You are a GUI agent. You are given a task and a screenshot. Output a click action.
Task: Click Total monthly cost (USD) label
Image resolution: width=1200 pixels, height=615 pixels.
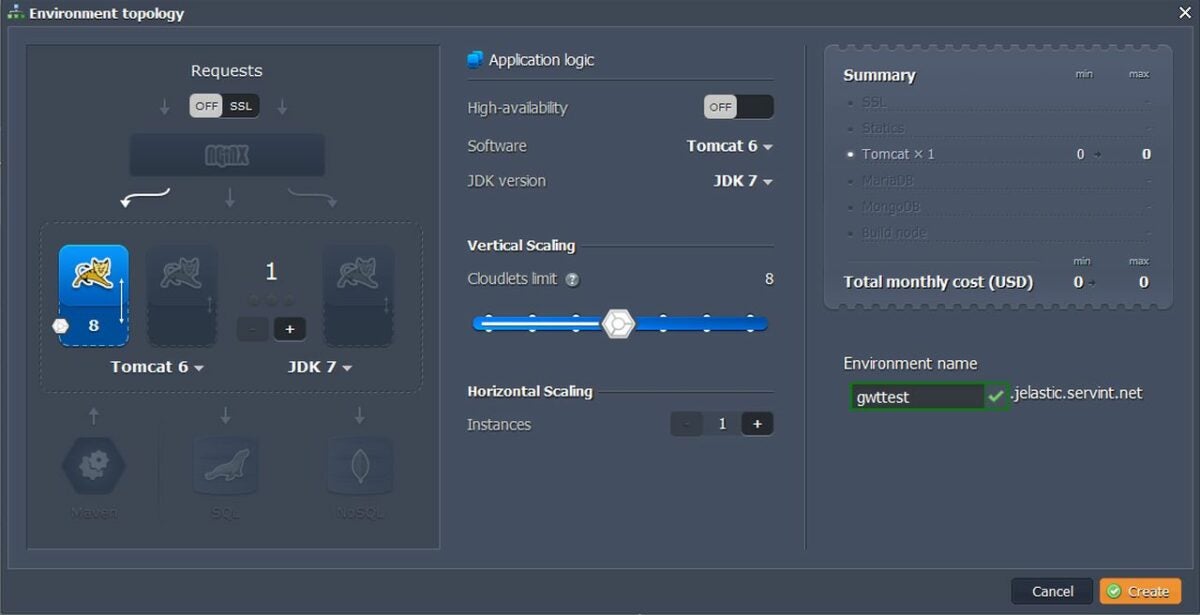click(938, 282)
